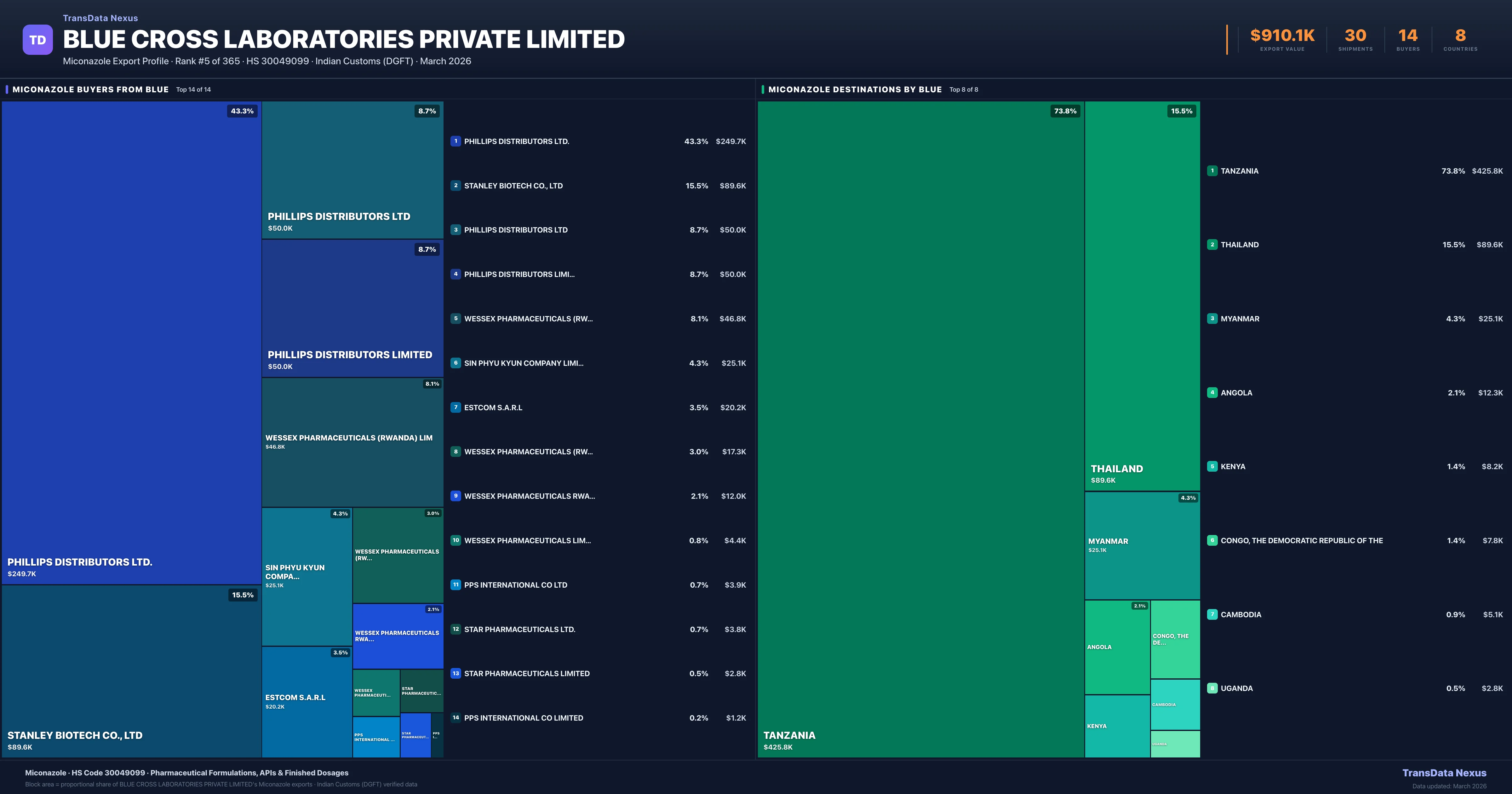Click rank 11 badge for PPS International Co Ltd
The width and height of the screenshot is (1512, 794).
point(455,585)
